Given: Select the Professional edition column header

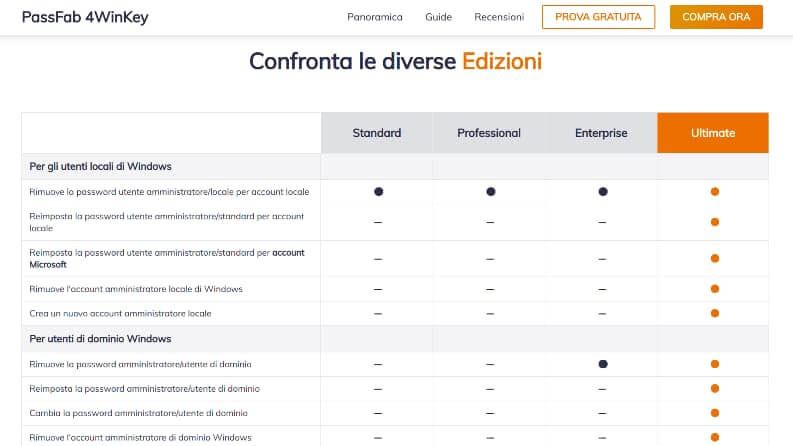Looking at the screenshot, I should 489,133.
